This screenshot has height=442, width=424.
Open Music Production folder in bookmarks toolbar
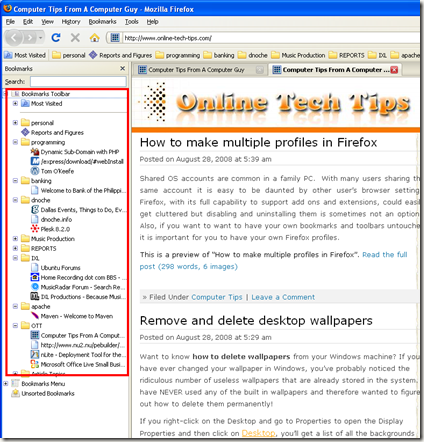coord(298,55)
